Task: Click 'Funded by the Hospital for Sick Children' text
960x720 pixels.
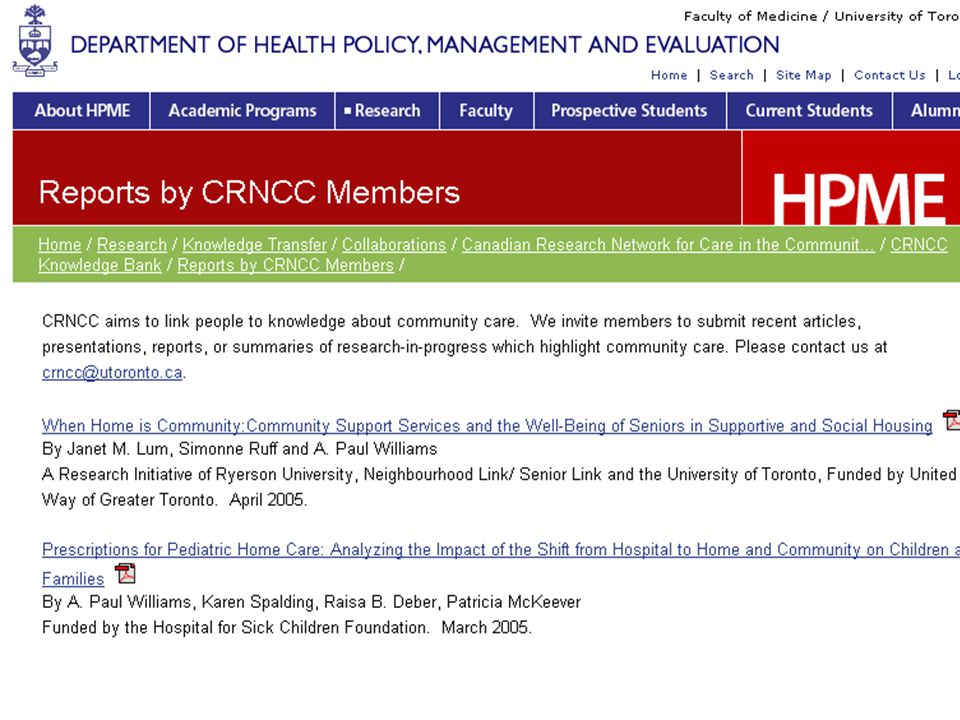Action: click(x=287, y=628)
